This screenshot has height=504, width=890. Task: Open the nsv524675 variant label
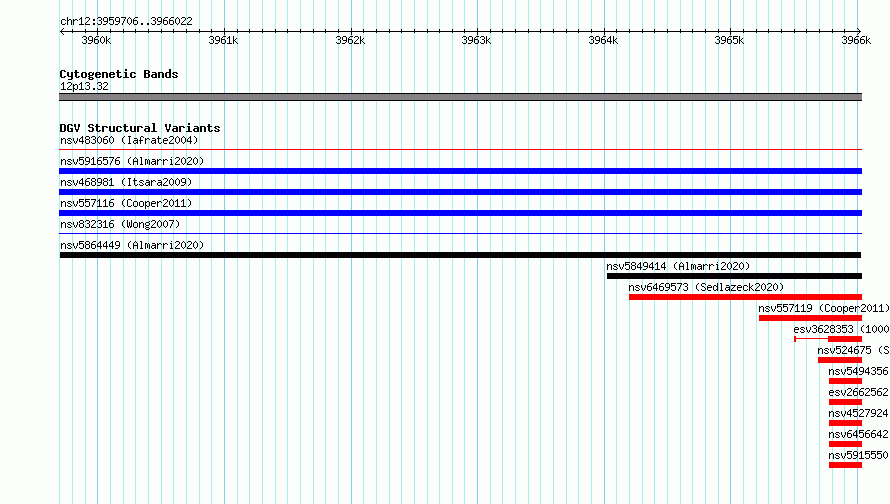(853, 350)
